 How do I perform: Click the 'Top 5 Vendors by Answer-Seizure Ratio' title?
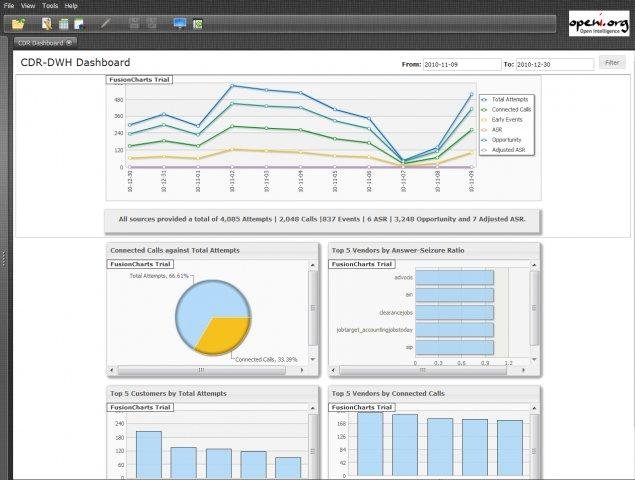click(x=398, y=251)
